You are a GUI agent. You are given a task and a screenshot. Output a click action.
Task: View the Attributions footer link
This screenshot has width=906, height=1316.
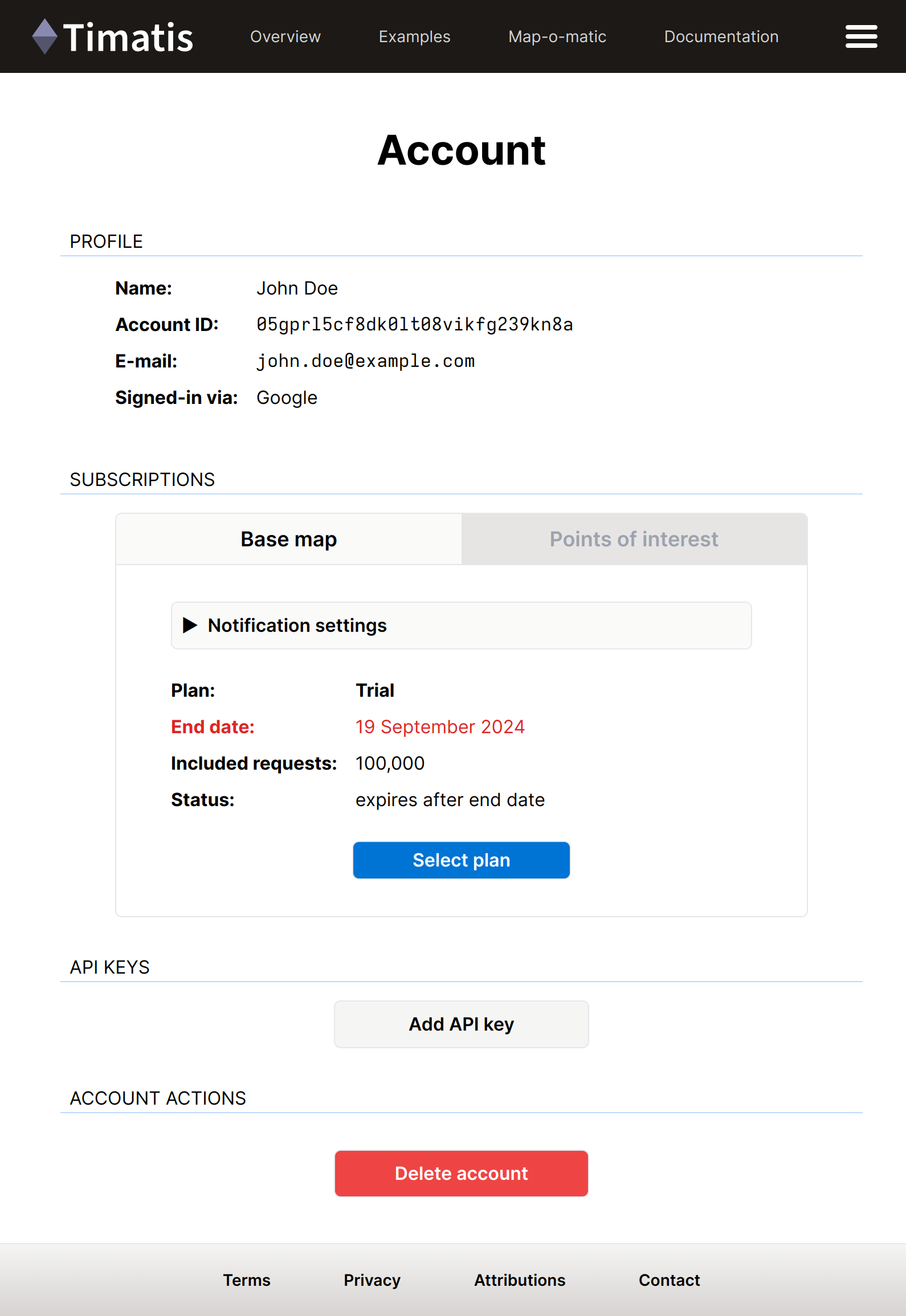point(519,1280)
